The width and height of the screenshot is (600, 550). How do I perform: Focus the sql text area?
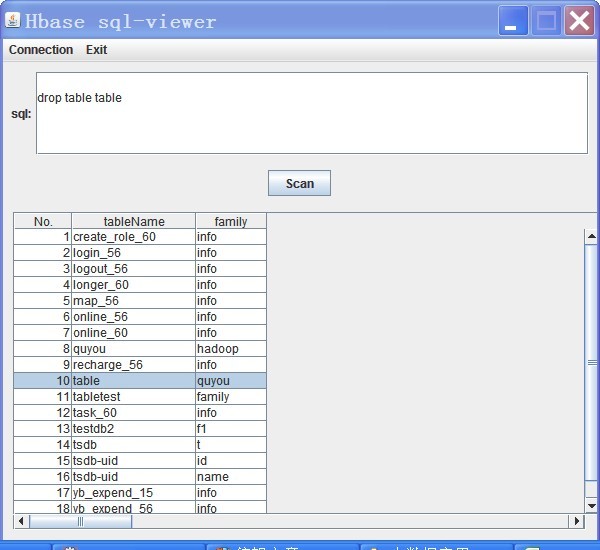coord(312,113)
